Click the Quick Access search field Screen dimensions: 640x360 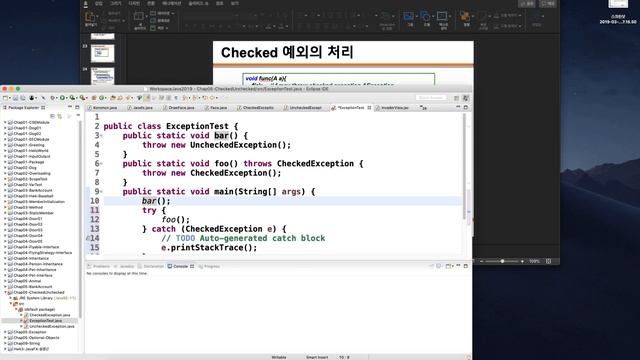pyautogui.click(x=431, y=98)
